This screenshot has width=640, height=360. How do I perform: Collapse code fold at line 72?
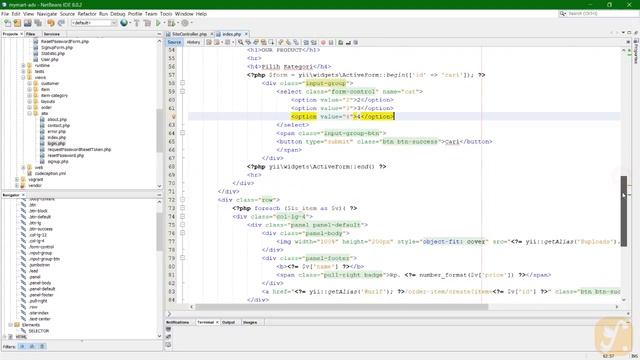(x=182, y=200)
